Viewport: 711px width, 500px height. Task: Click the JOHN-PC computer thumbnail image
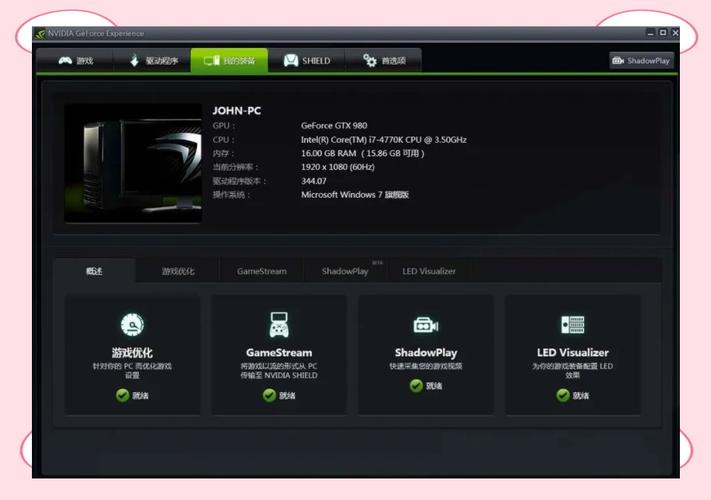pos(133,164)
